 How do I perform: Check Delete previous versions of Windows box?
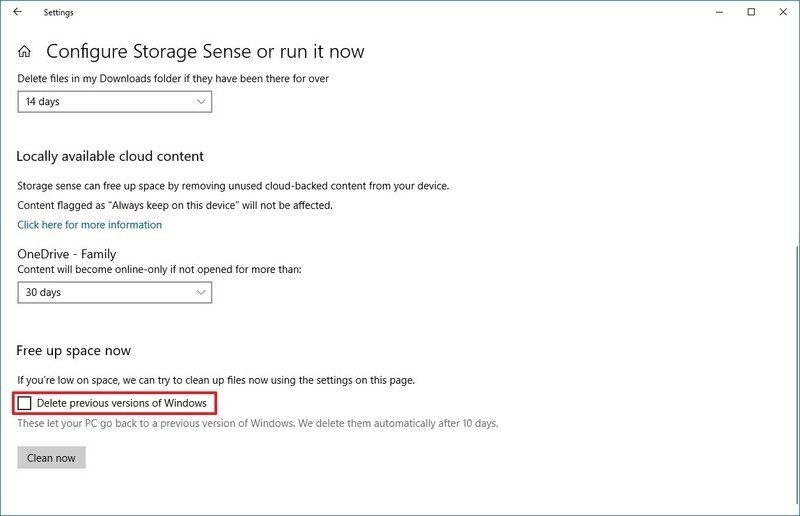tap(24, 403)
